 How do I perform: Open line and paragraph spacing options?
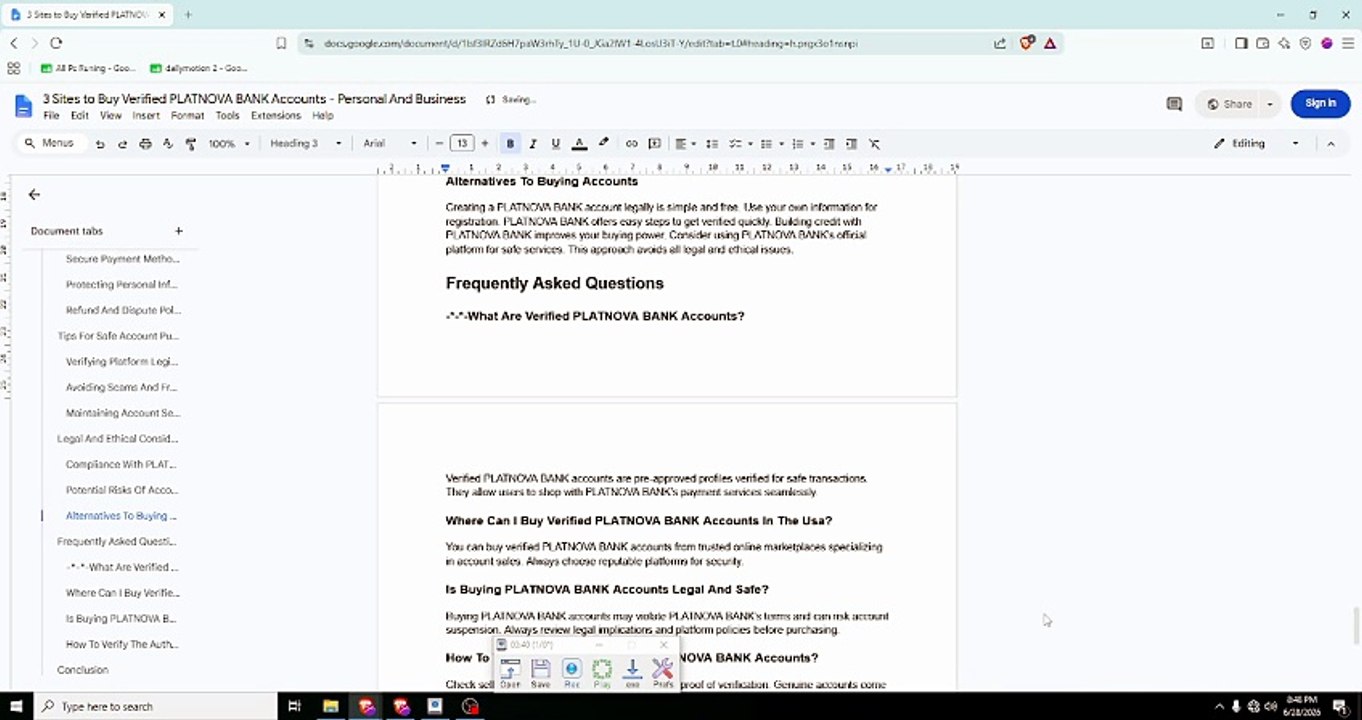click(712, 144)
